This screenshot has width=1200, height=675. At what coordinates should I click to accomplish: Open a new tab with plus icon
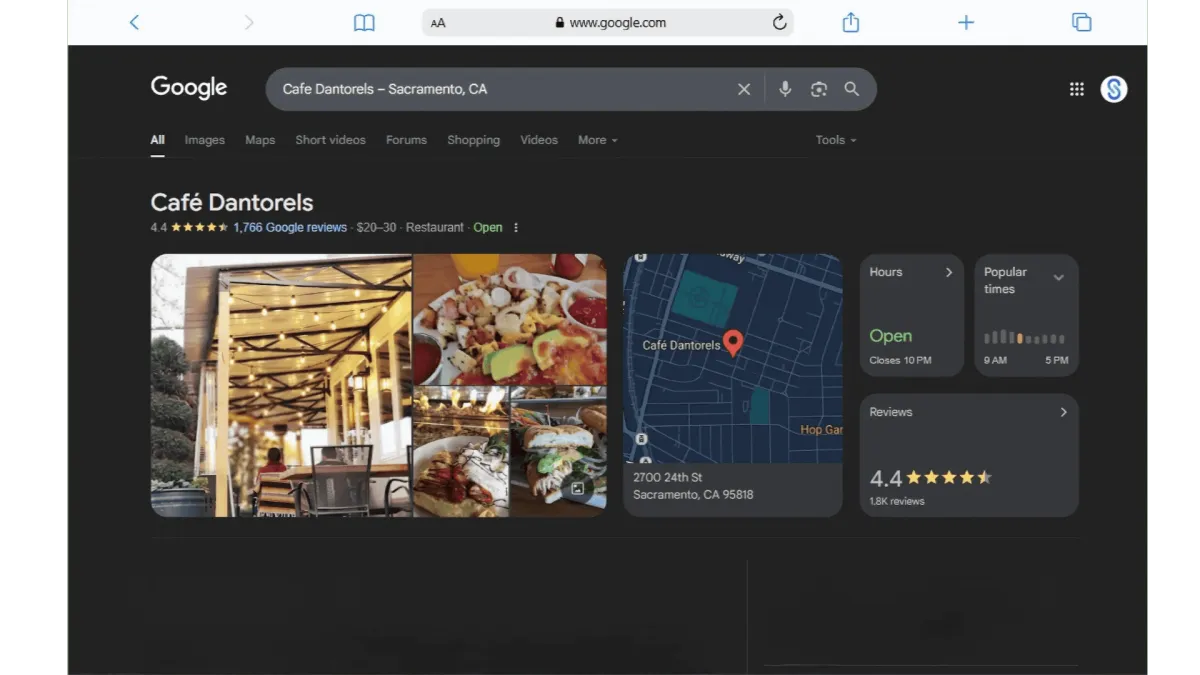click(x=966, y=22)
